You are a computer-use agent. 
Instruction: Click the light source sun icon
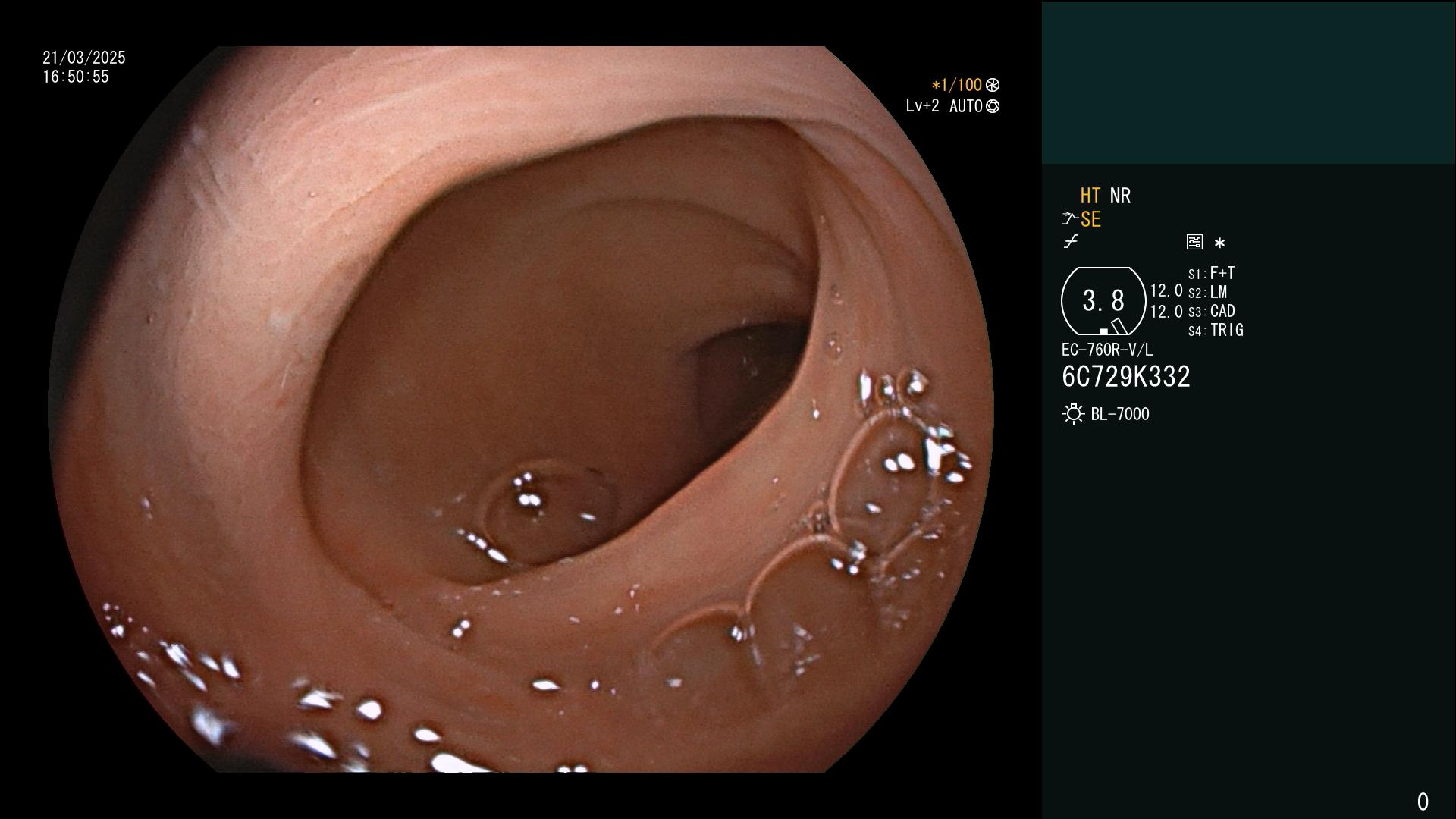[x=1074, y=414]
